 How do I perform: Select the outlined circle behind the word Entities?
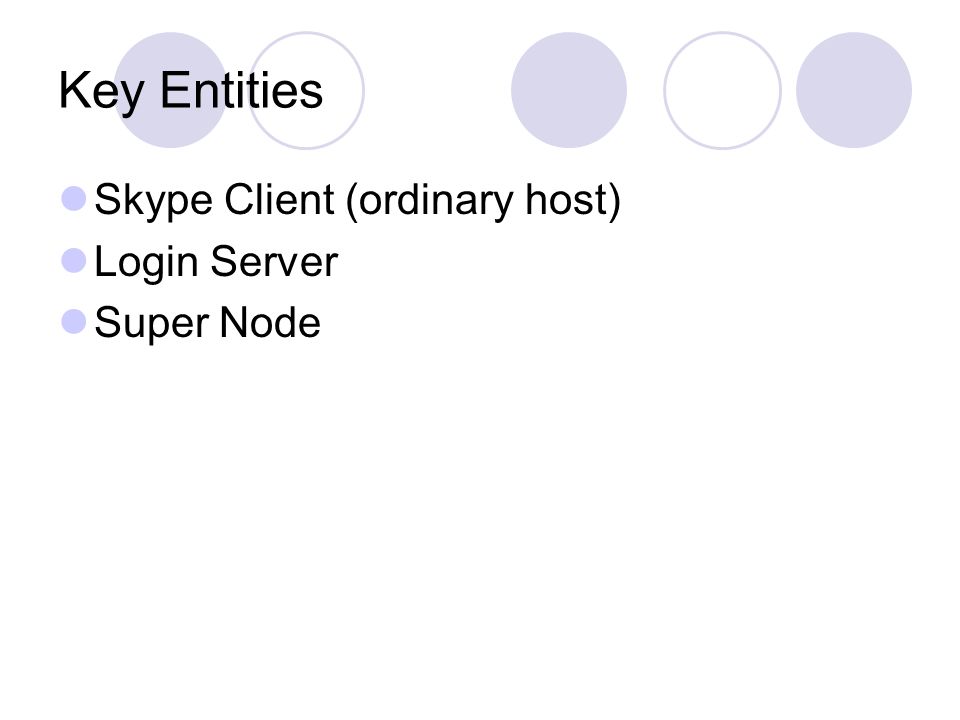pos(306,90)
